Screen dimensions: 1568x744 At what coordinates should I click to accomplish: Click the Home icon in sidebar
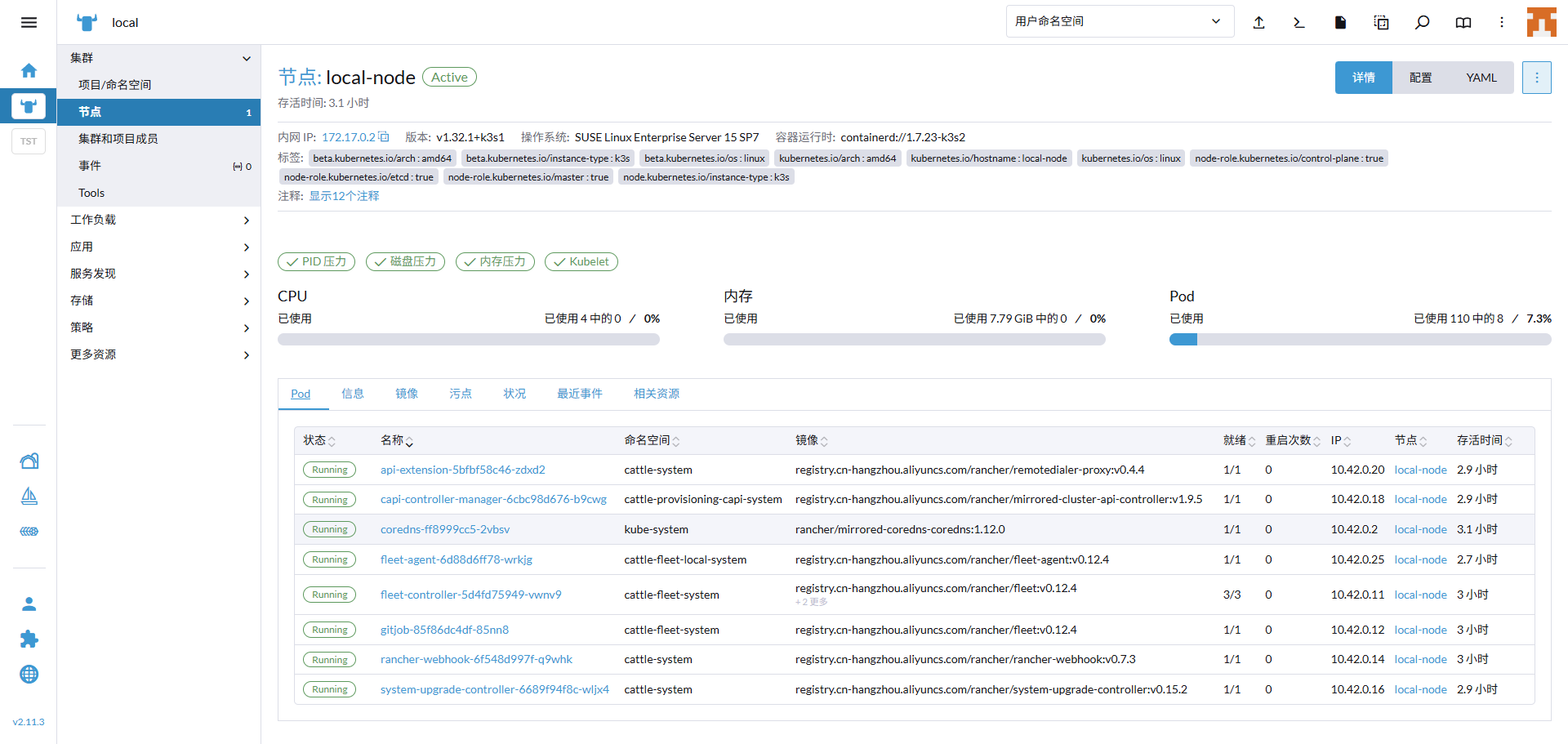click(29, 71)
